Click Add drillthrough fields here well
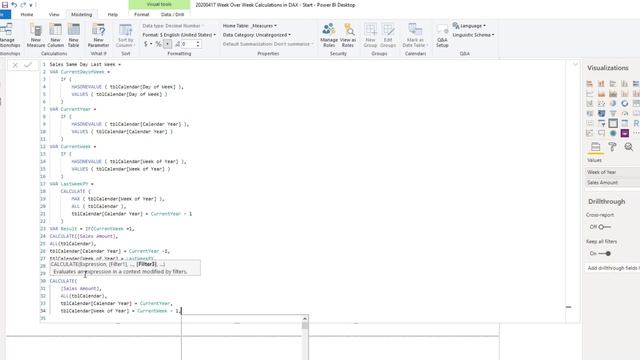 [x=612, y=268]
